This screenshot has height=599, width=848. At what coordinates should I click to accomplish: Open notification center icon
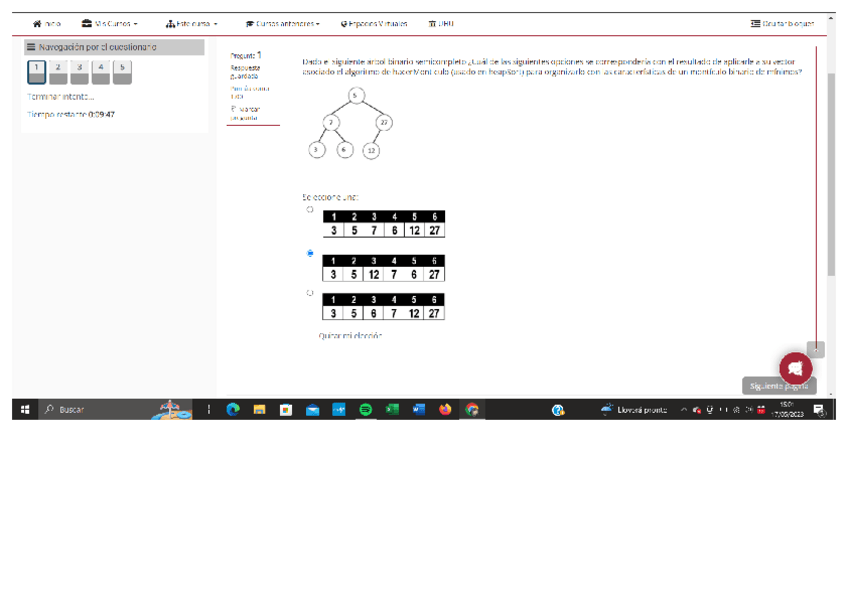pyautogui.click(x=819, y=410)
